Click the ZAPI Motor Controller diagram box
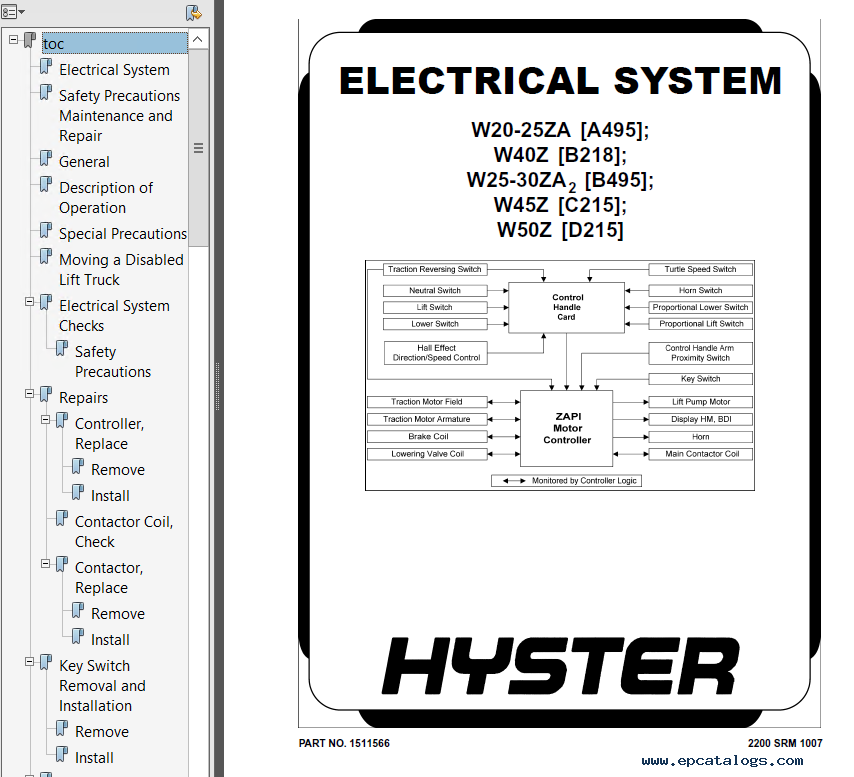 point(566,428)
